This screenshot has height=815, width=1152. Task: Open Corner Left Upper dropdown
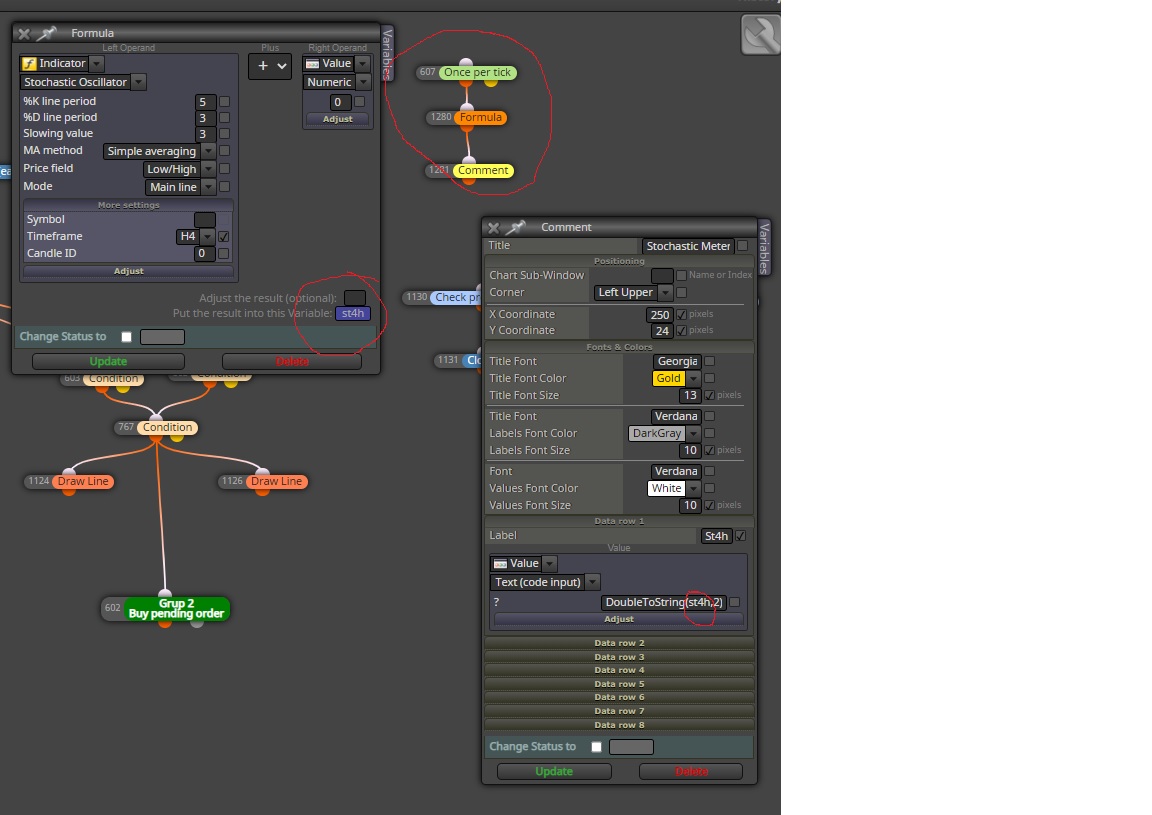[x=665, y=292]
